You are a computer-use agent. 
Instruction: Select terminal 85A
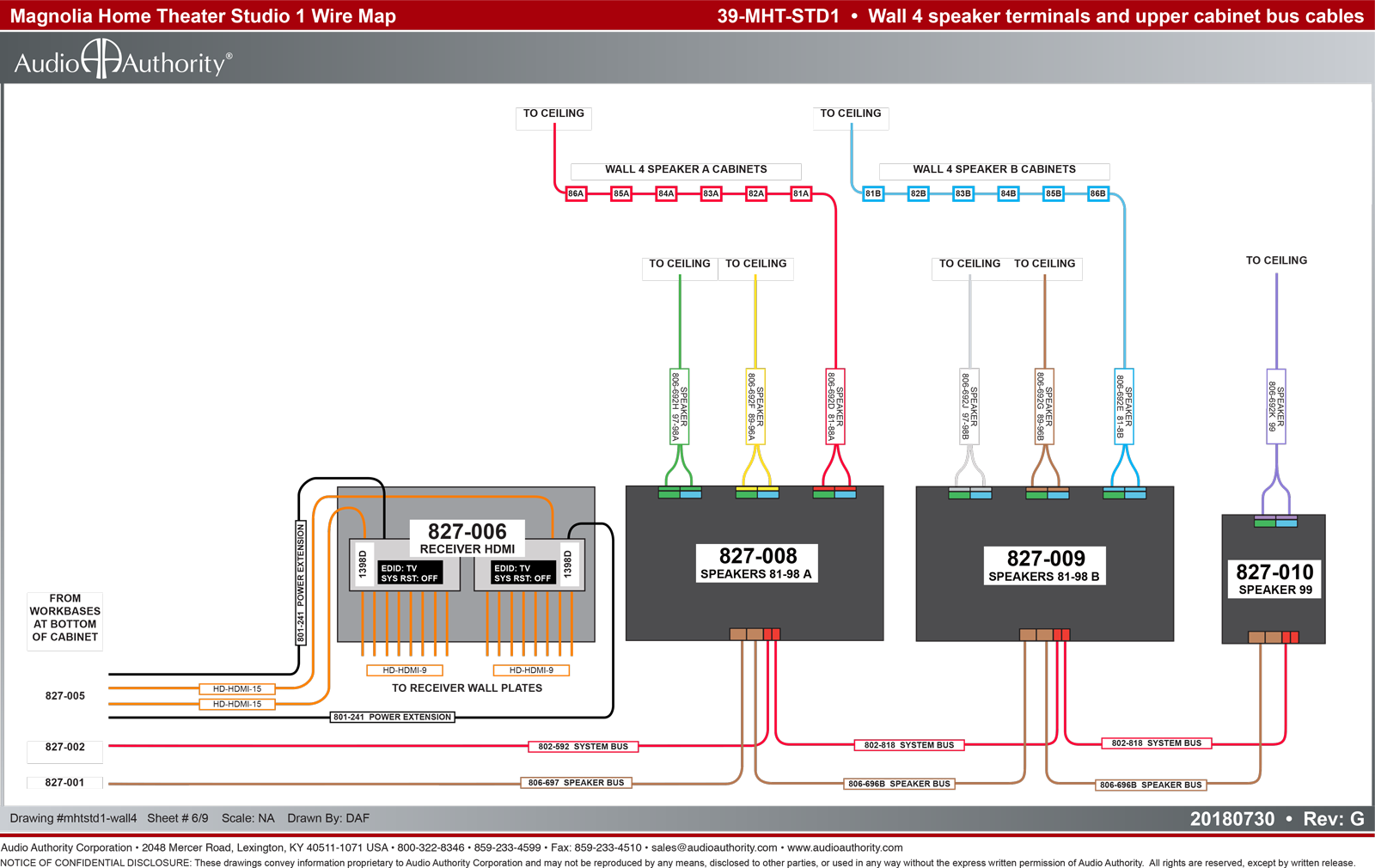coord(621,193)
